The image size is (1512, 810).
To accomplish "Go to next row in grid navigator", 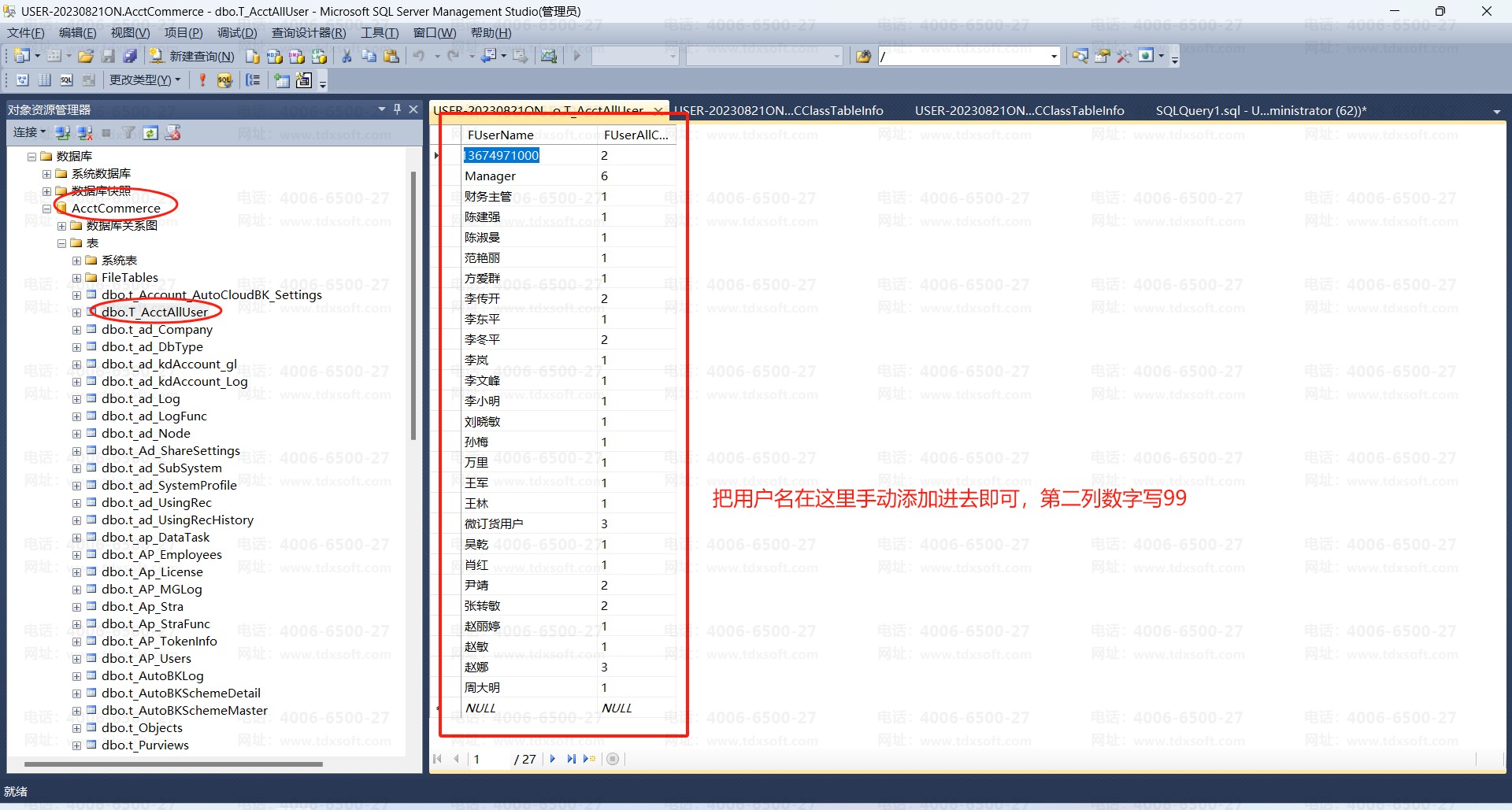I will pos(553,759).
